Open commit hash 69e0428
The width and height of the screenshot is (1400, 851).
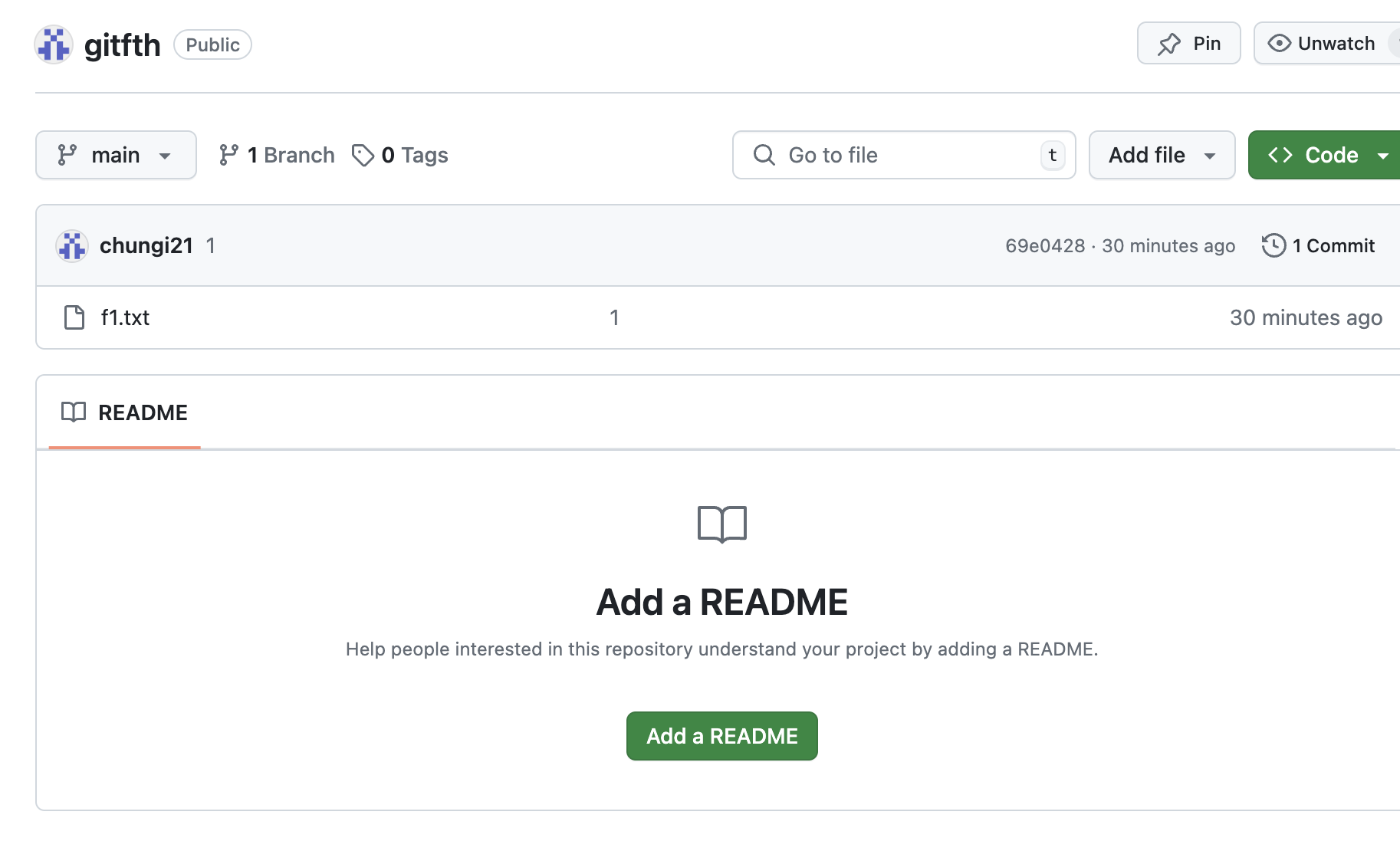click(x=1045, y=245)
